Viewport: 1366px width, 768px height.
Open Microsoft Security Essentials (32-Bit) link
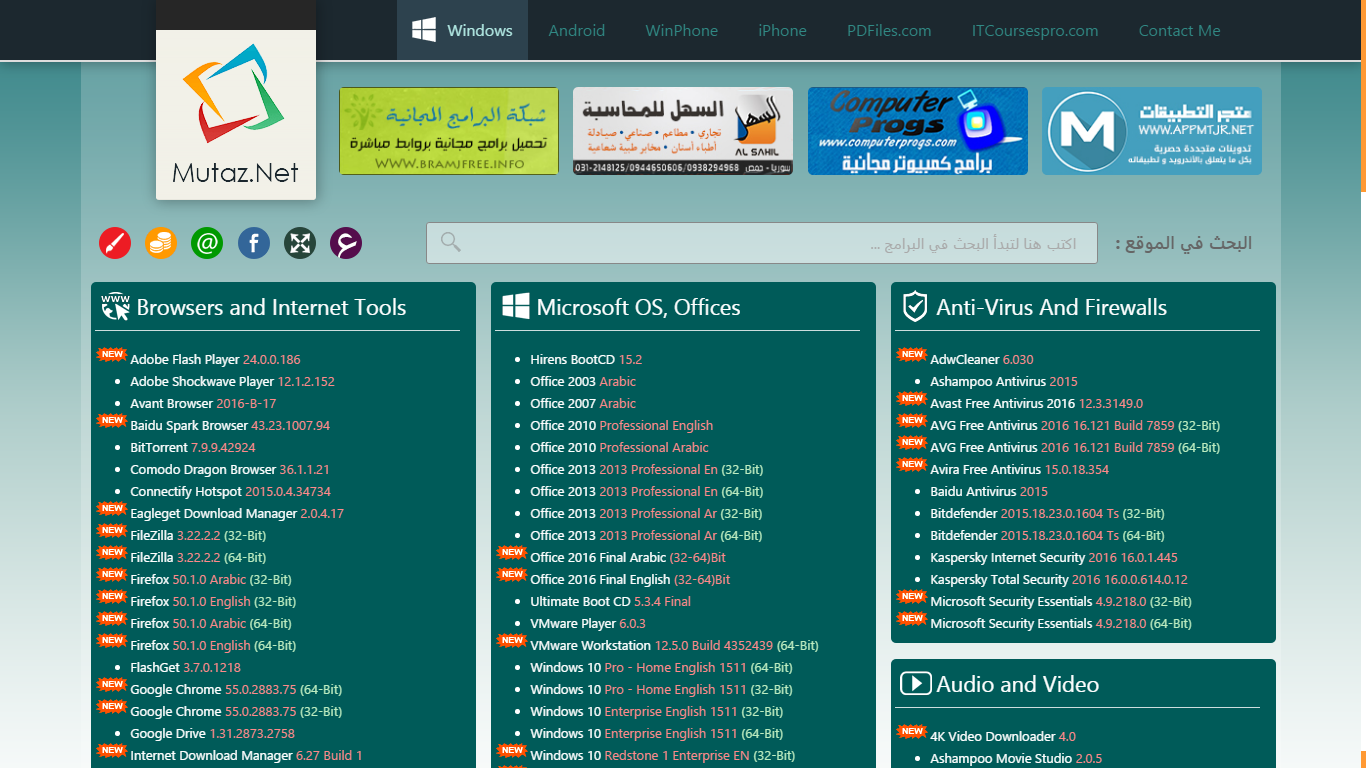coord(1061,602)
